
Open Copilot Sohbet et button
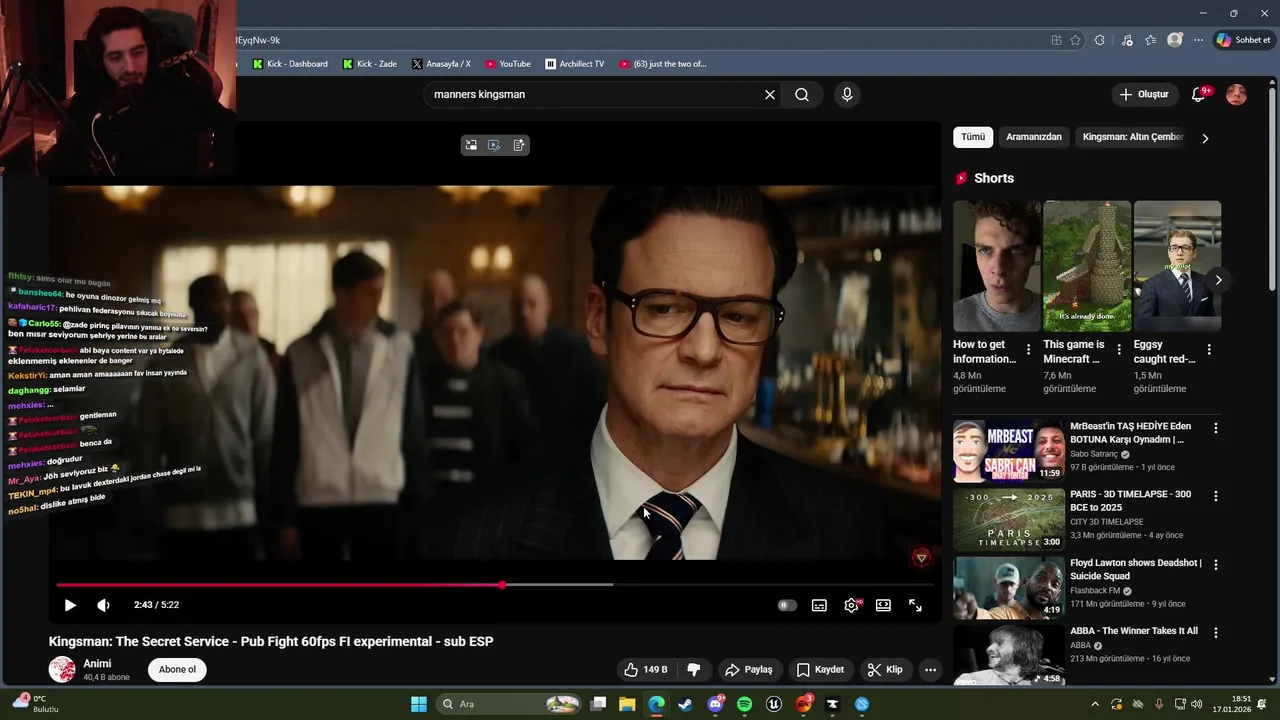pyautogui.click(x=1243, y=40)
